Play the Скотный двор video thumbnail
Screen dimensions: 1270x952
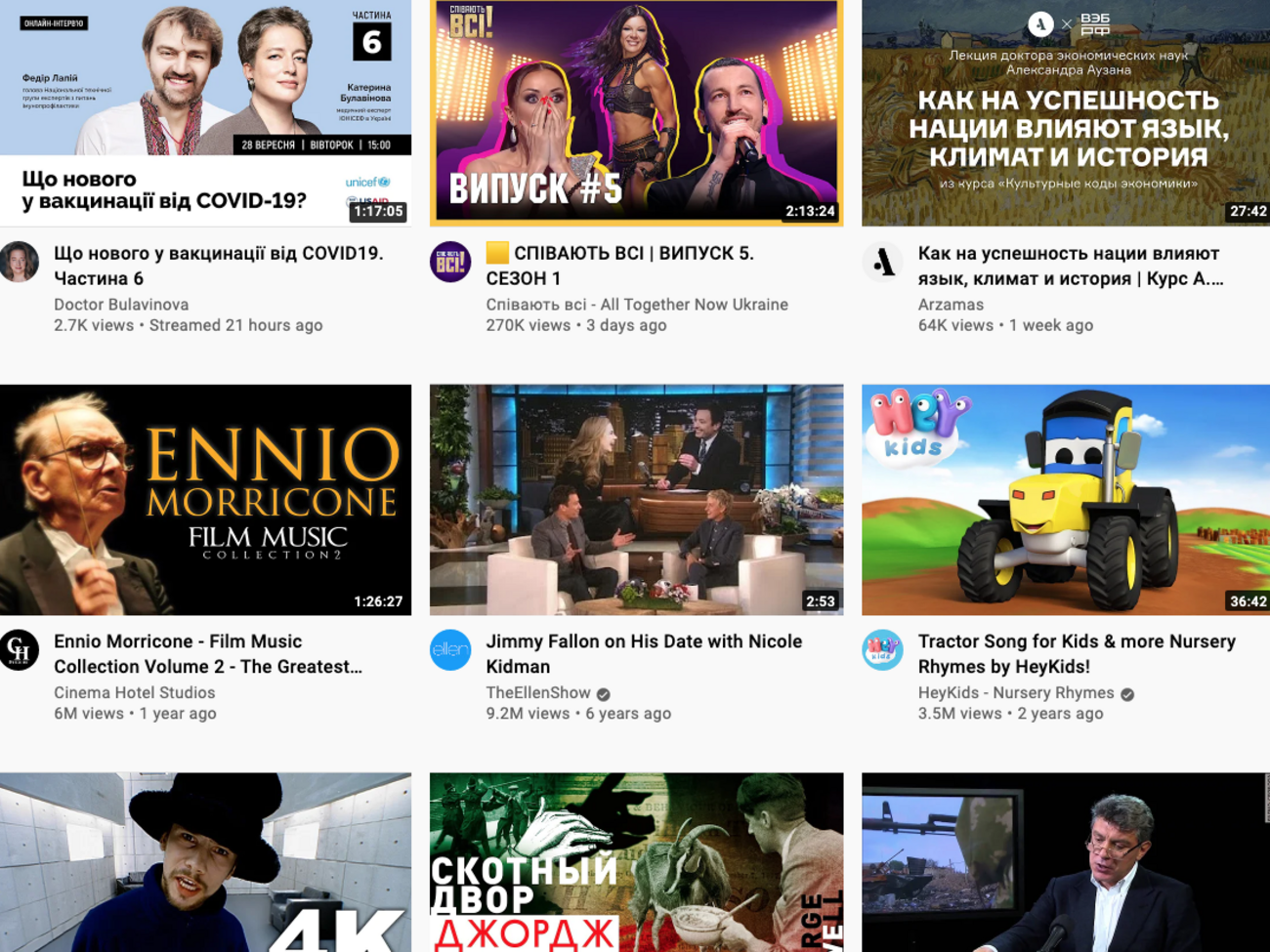[636, 861]
